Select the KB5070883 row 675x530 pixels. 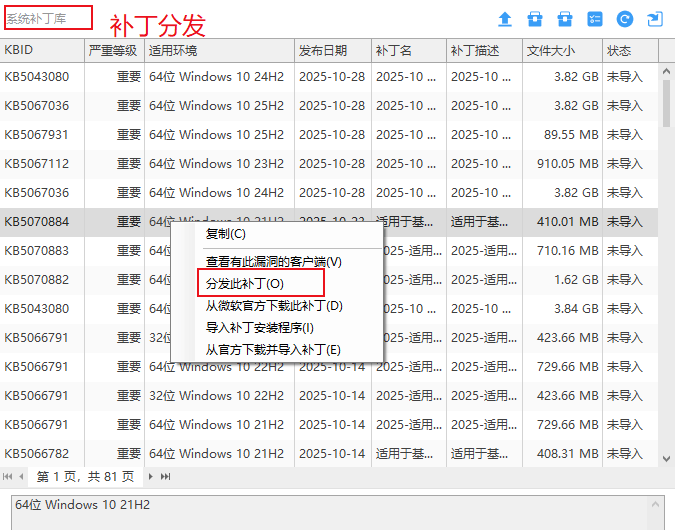coord(329,251)
